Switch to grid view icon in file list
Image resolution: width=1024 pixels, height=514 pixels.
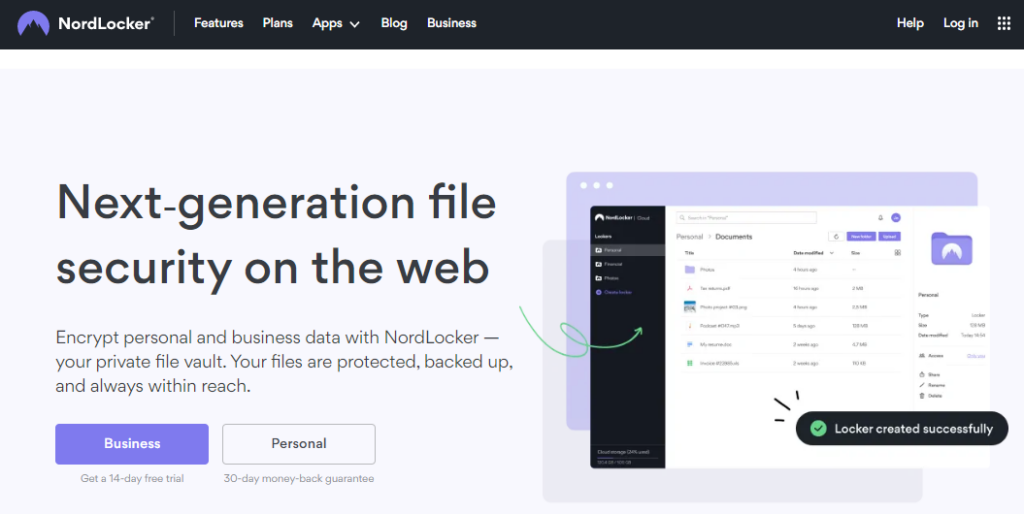[x=897, y=253]
